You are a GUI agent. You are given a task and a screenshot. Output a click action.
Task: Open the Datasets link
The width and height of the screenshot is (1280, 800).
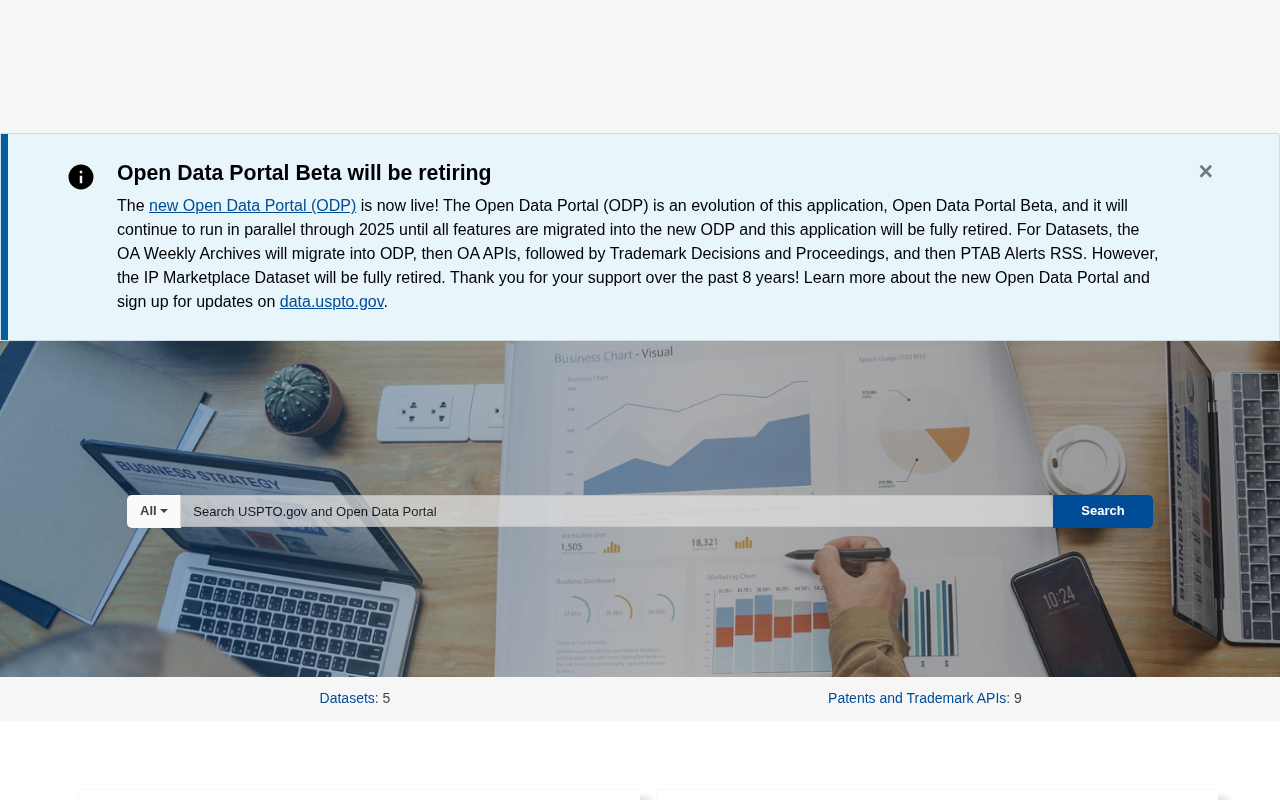click(347, 698)
